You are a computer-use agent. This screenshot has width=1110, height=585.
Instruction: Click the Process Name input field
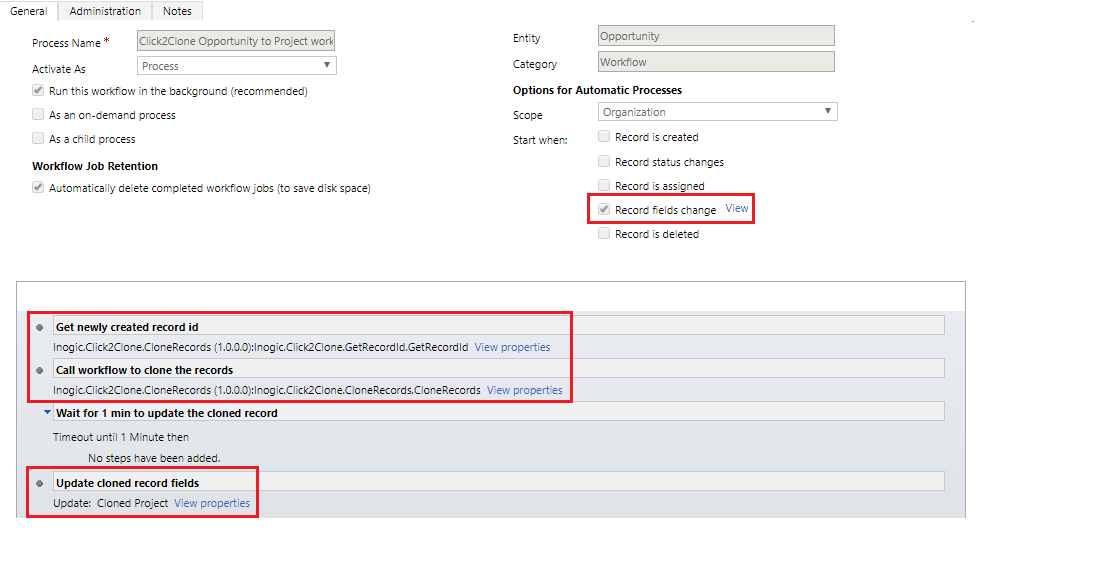point(236,41)
